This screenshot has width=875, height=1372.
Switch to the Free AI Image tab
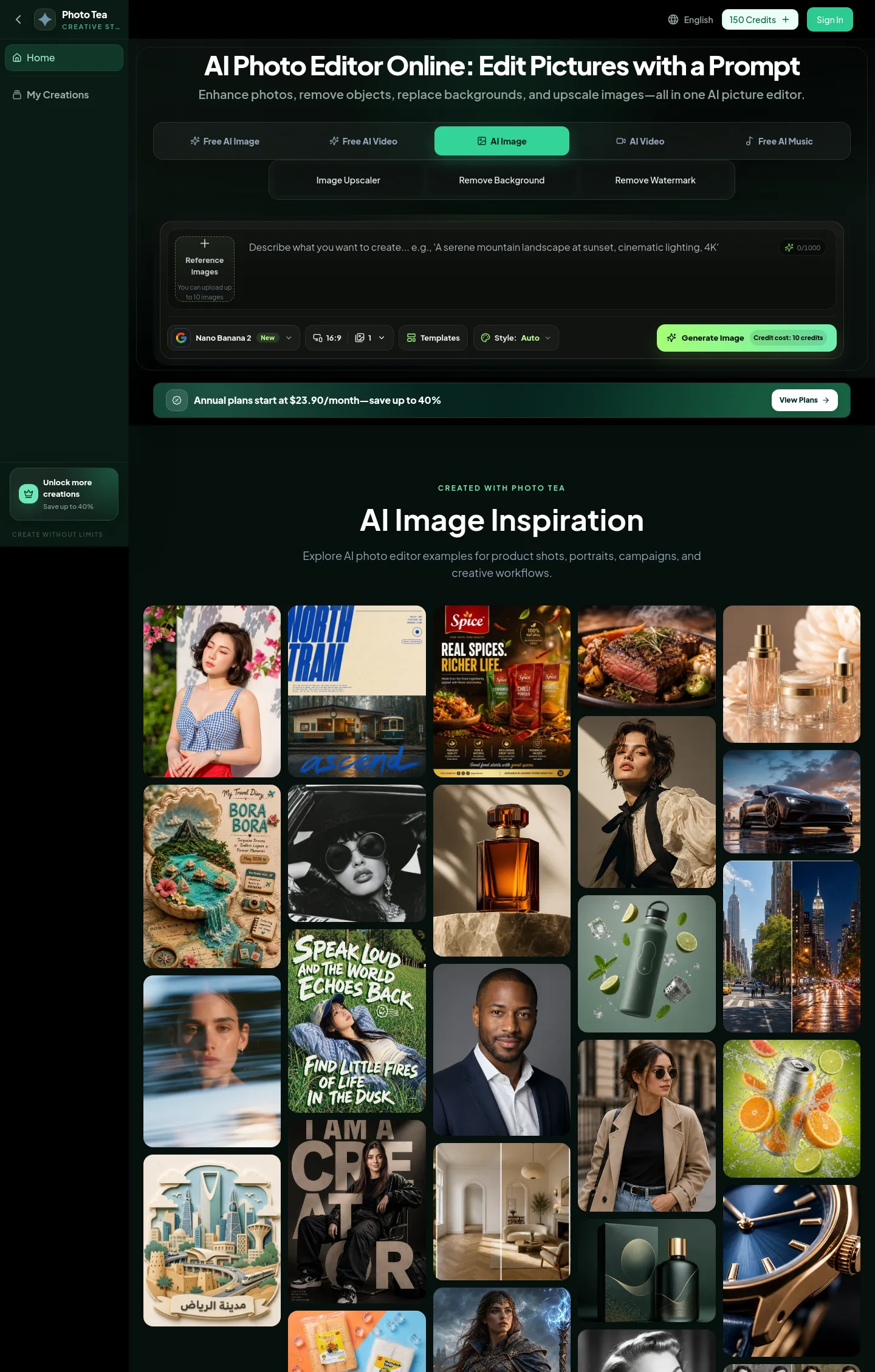225,141
